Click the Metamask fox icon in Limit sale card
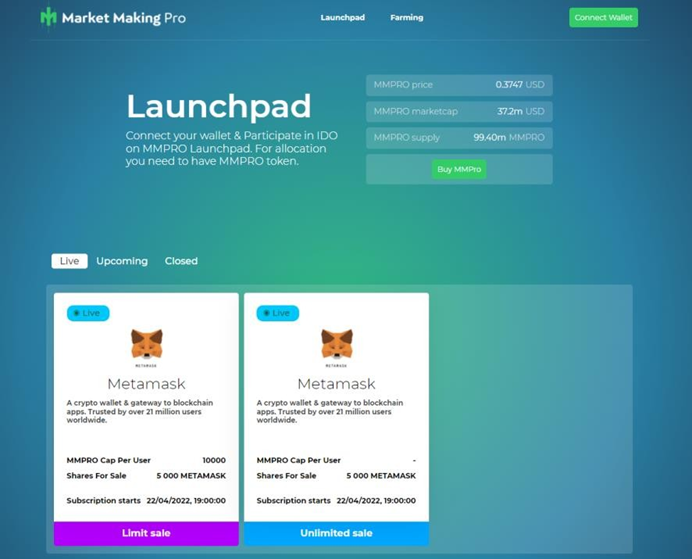The height and width of the screenshot is (559, 692). tap(147, 345)
